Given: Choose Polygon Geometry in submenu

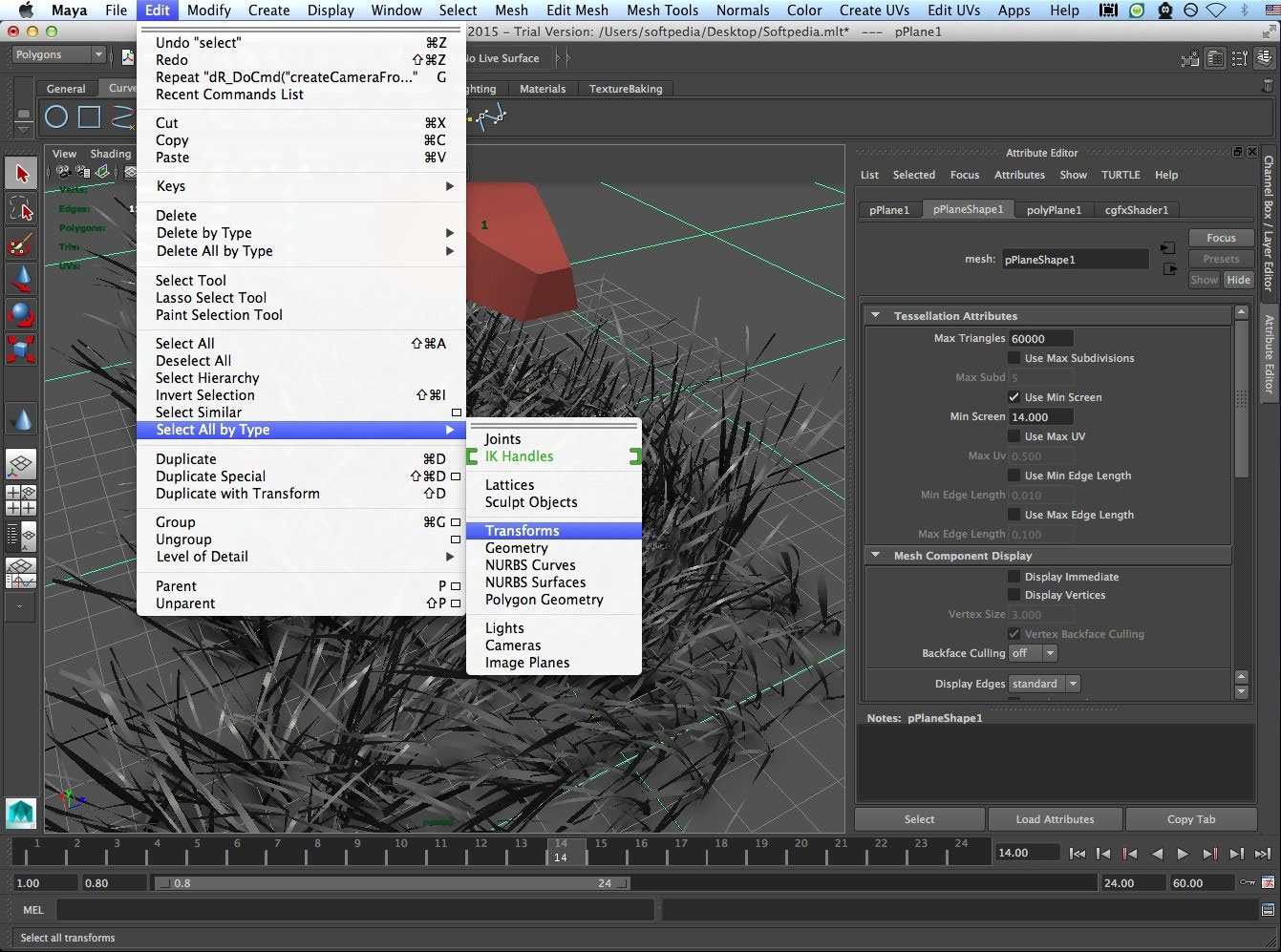Looking at the screenshot, I should pos(554,600).
